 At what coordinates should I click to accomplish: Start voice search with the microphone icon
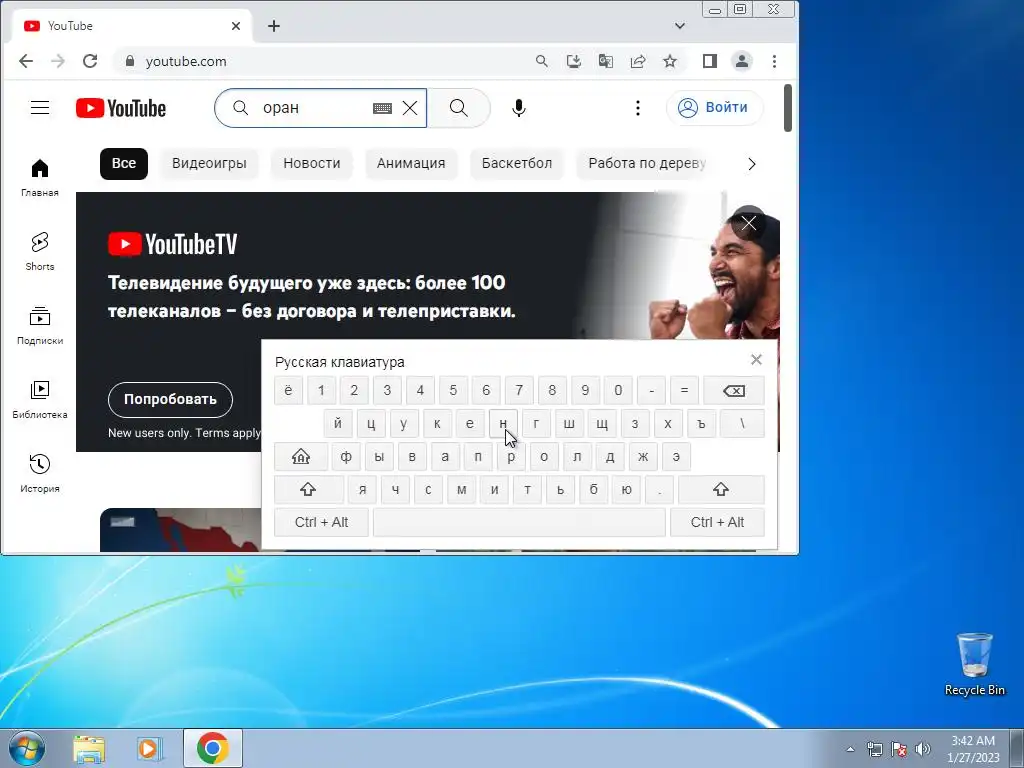519,108
